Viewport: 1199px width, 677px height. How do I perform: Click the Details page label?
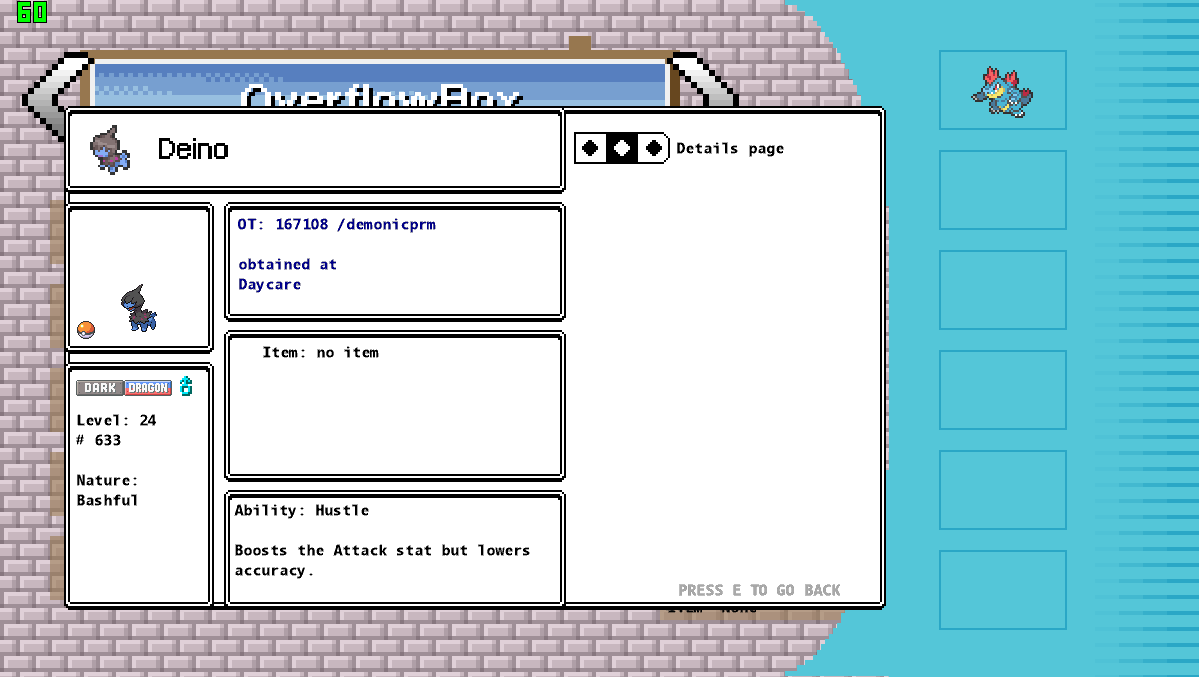(730, 148)
